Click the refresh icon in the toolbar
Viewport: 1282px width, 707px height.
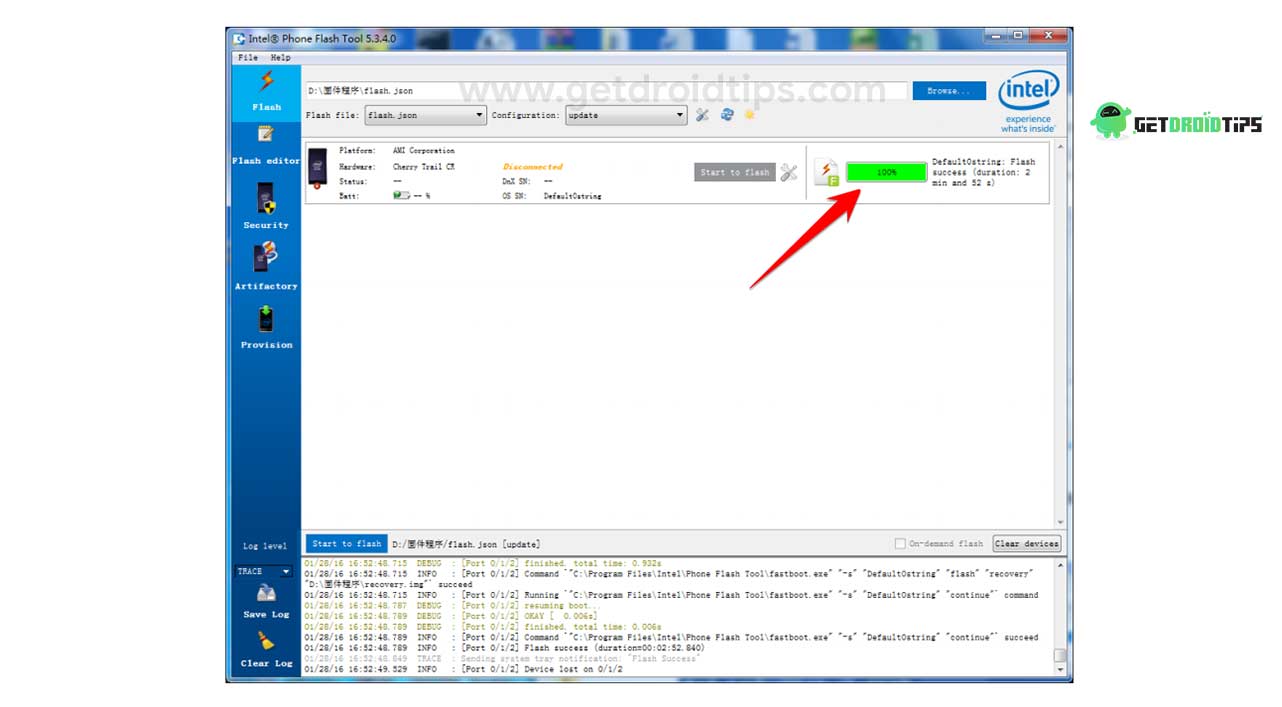coord(727,115)
